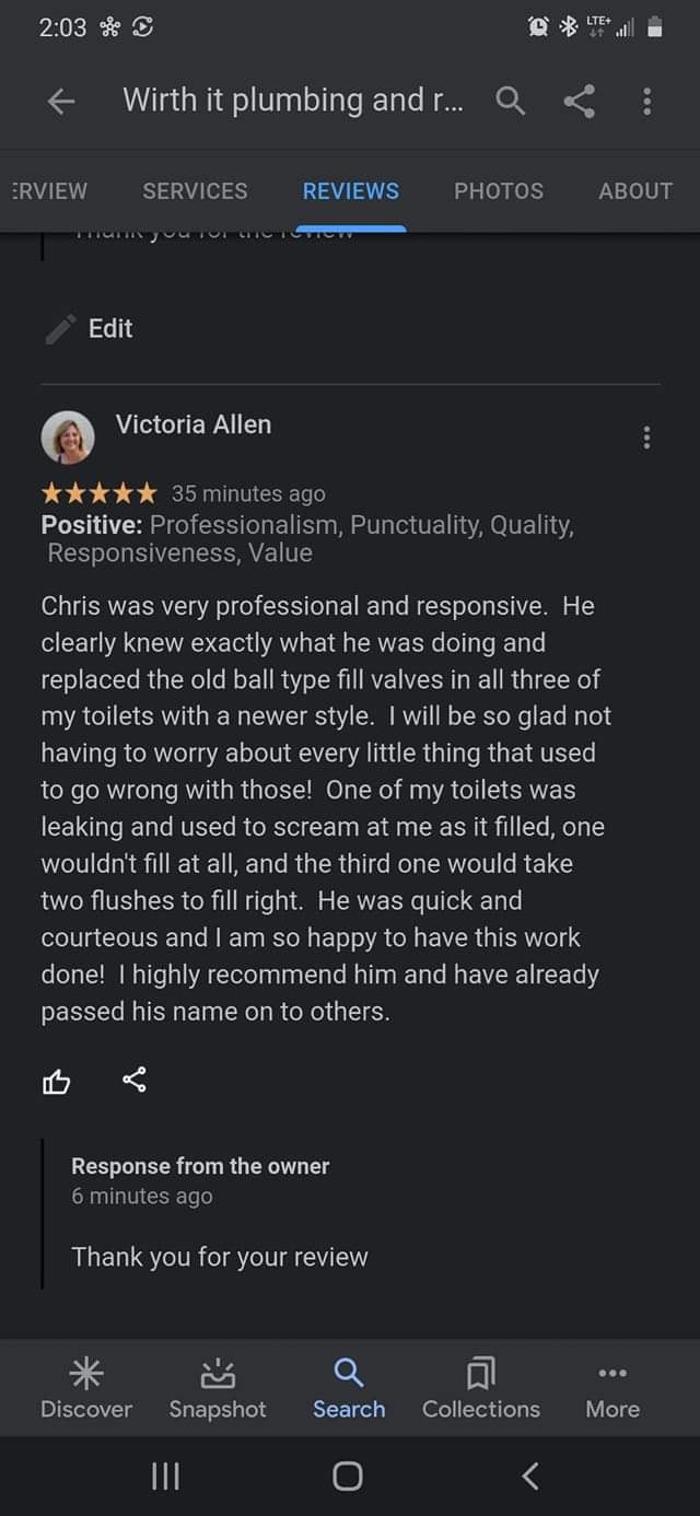Share Victoria Allen's review

(x=134, y=1080)
